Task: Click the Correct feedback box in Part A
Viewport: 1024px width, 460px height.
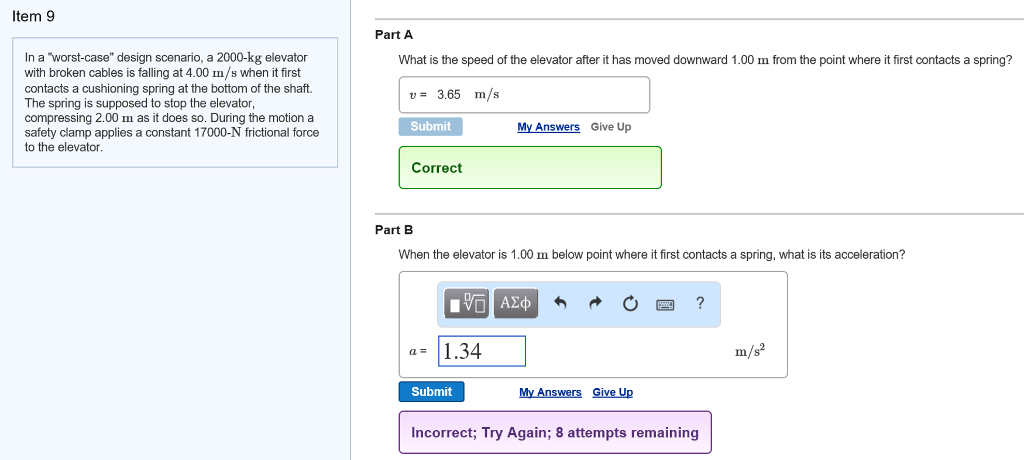Action: point(530,168)
